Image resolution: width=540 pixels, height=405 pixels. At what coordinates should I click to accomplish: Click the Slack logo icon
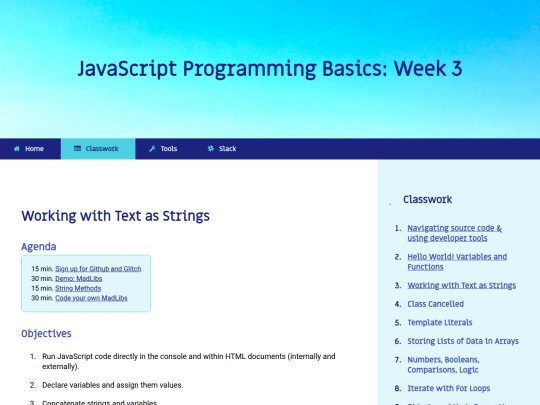pyautogui.click(x=211, y=149)
